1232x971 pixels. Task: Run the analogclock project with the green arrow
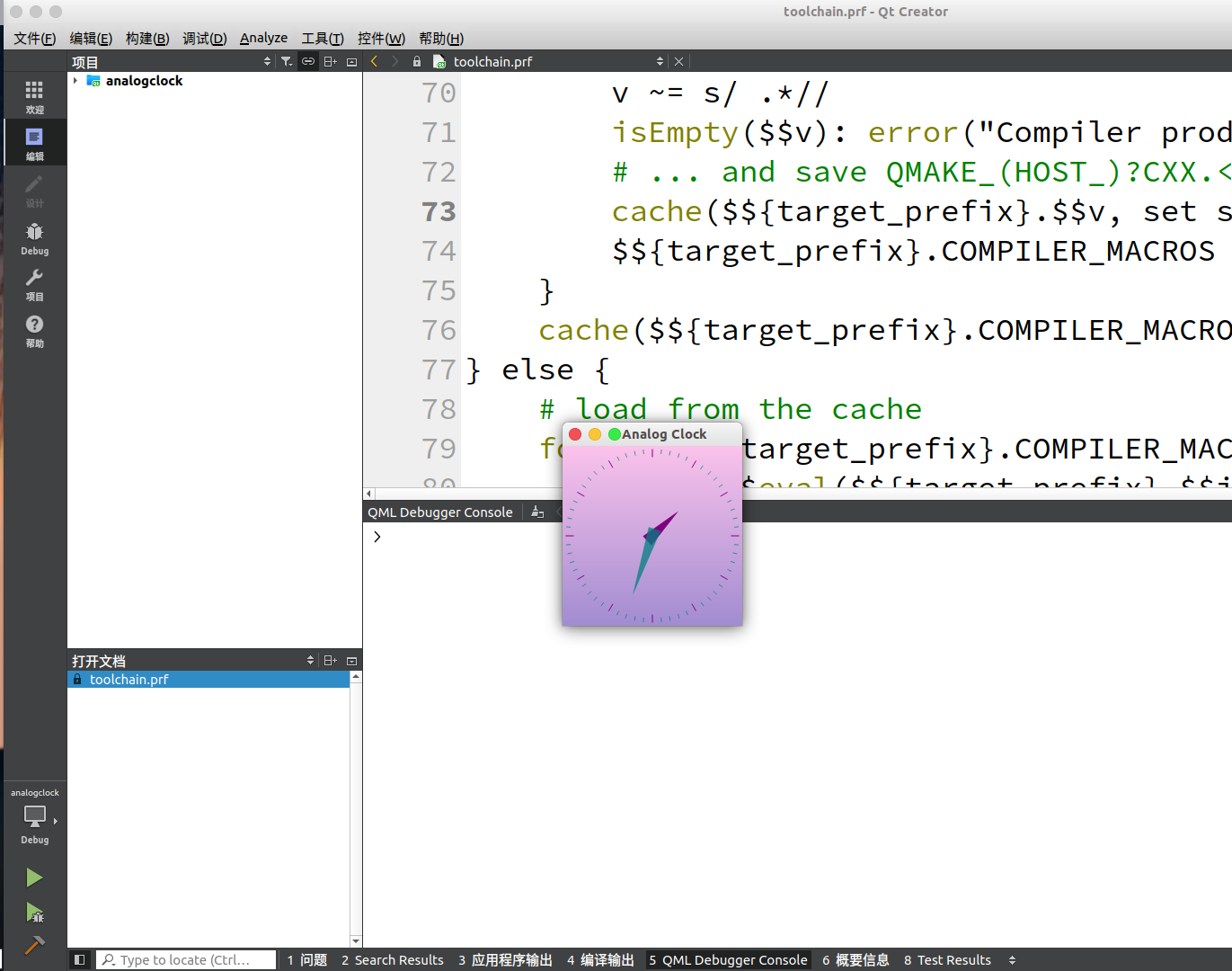pos(34,877)
